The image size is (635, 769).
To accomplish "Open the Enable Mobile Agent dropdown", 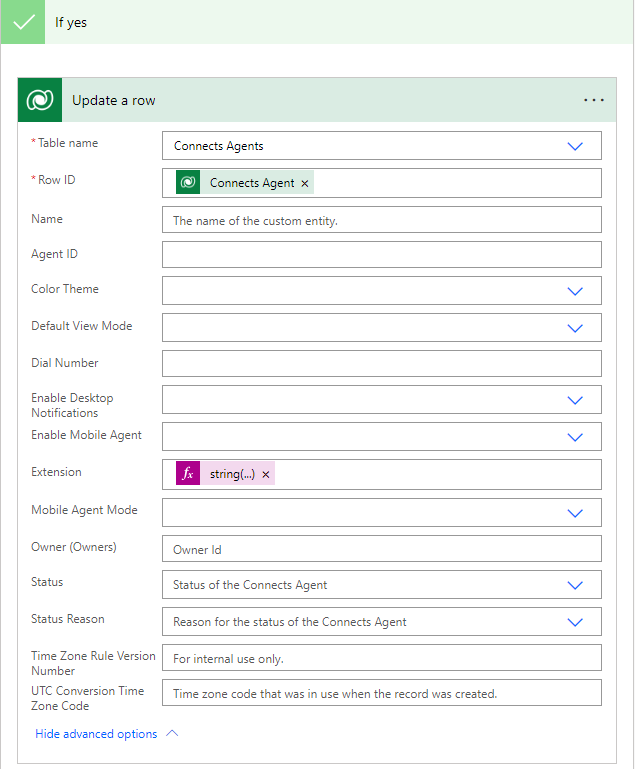I will click(575, 437).
